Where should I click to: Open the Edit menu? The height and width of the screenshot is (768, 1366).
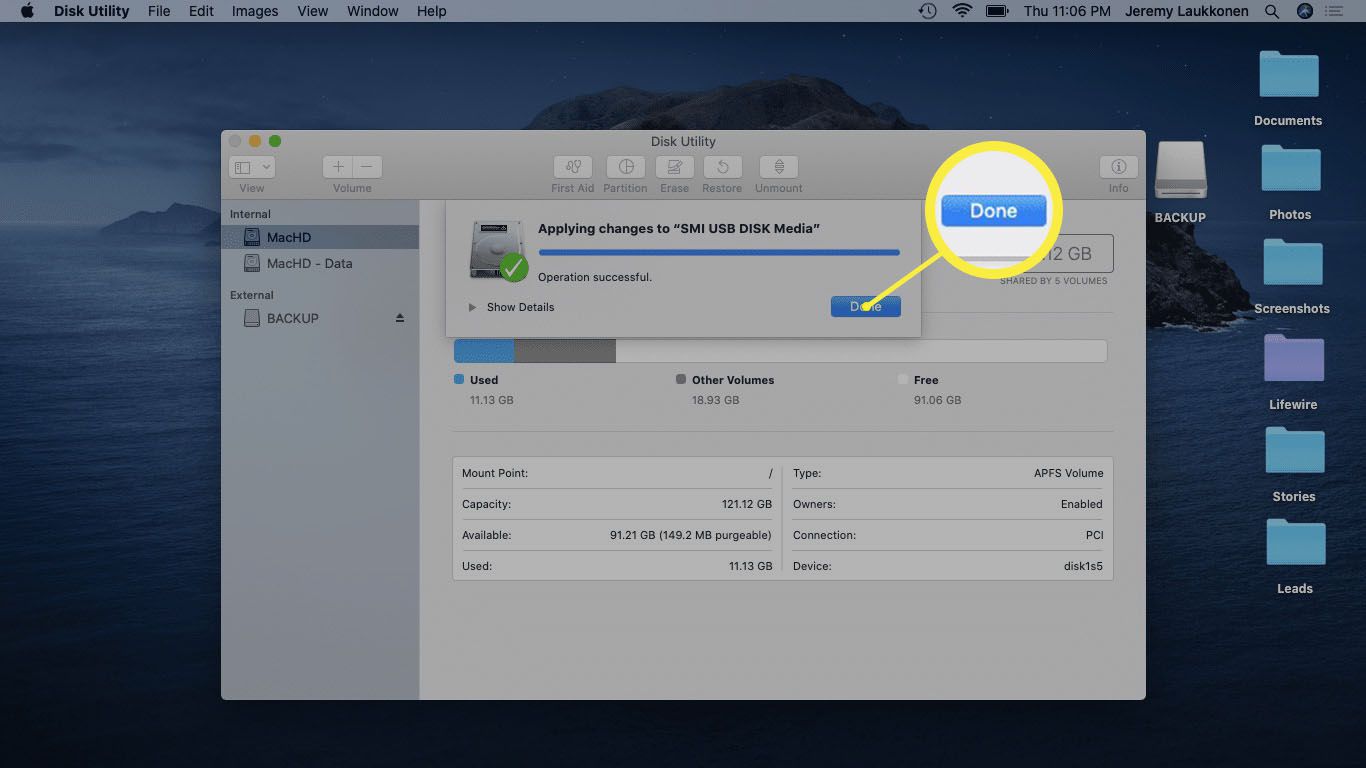point(201,11)
